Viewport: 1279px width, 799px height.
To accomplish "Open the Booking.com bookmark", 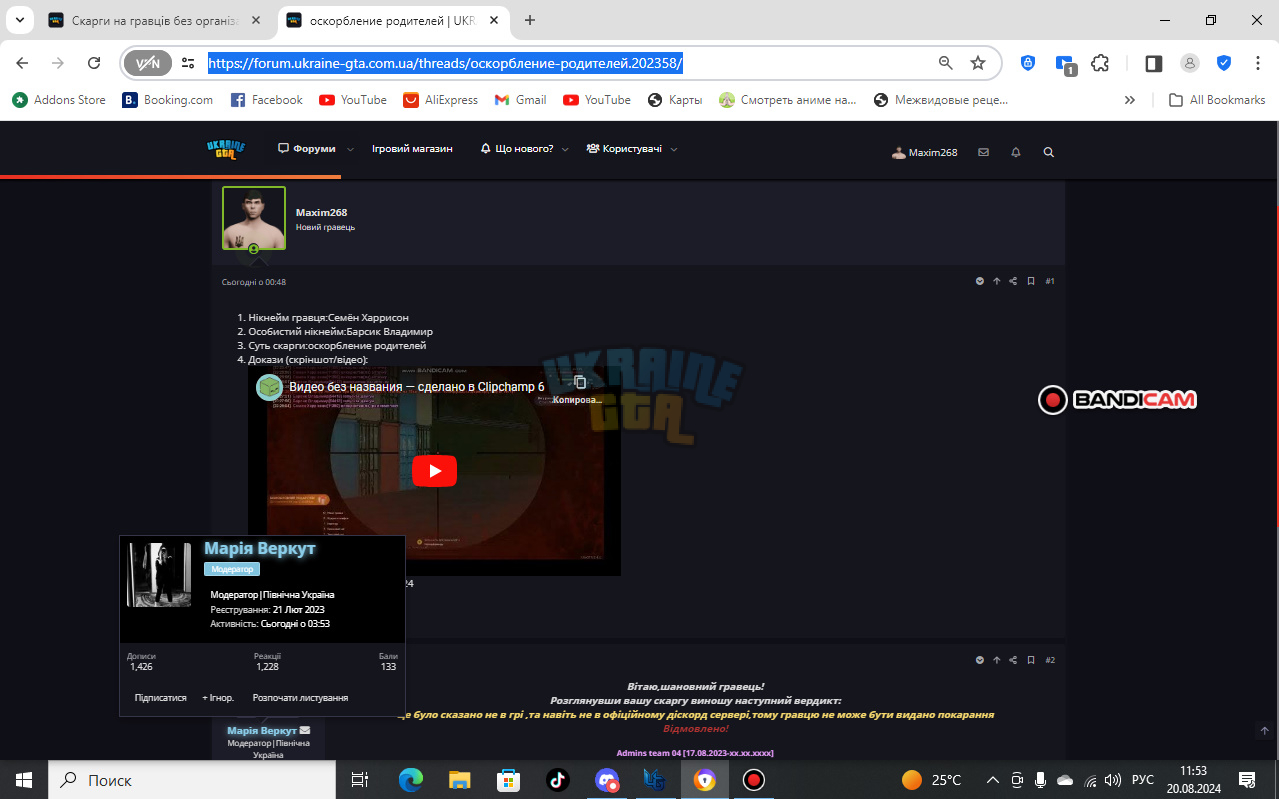I will (168, 100).
